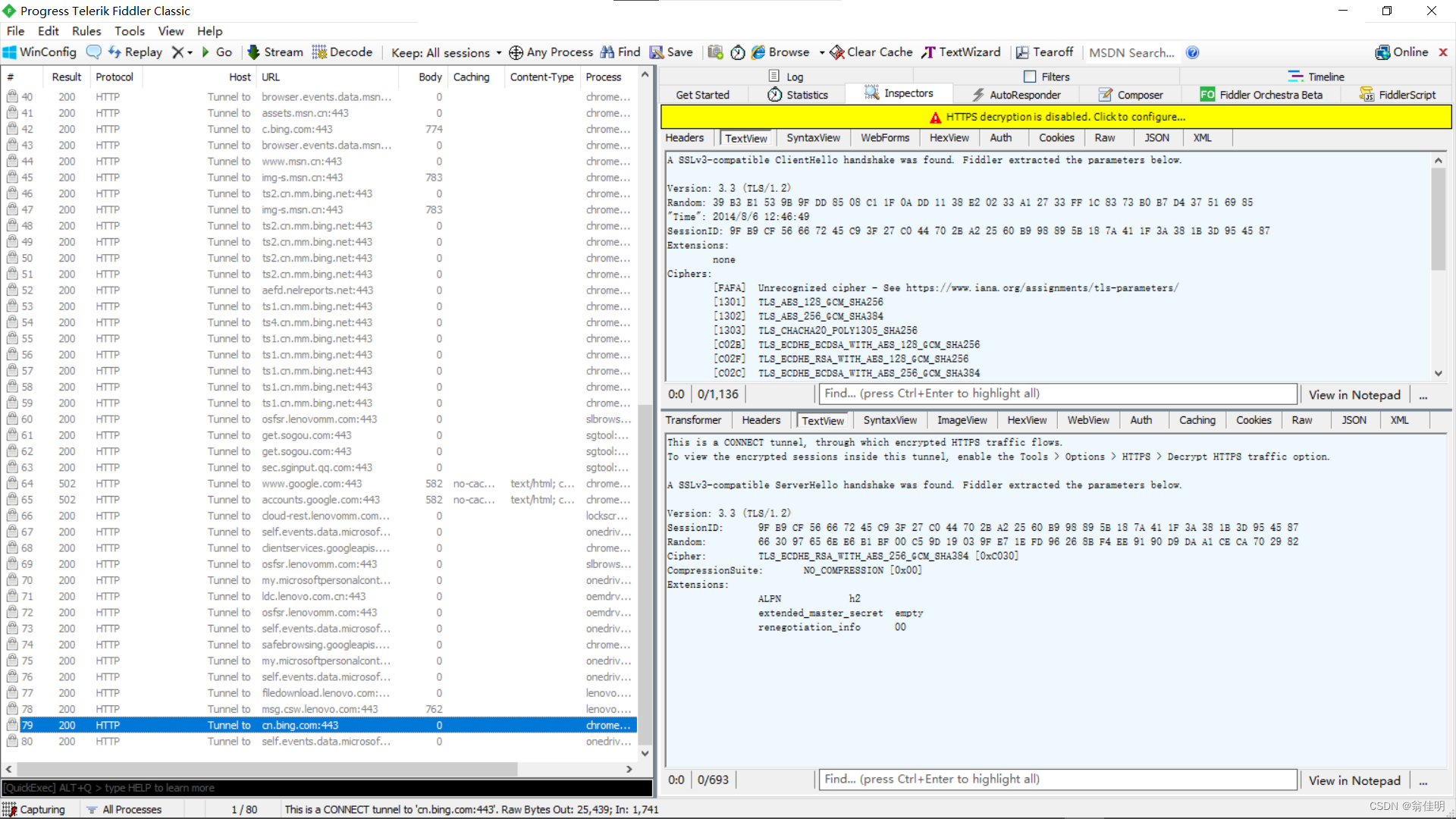Tearoff the inspectors panel
This screenshot has width=1456, height=819.
[x=1045, y=52]
